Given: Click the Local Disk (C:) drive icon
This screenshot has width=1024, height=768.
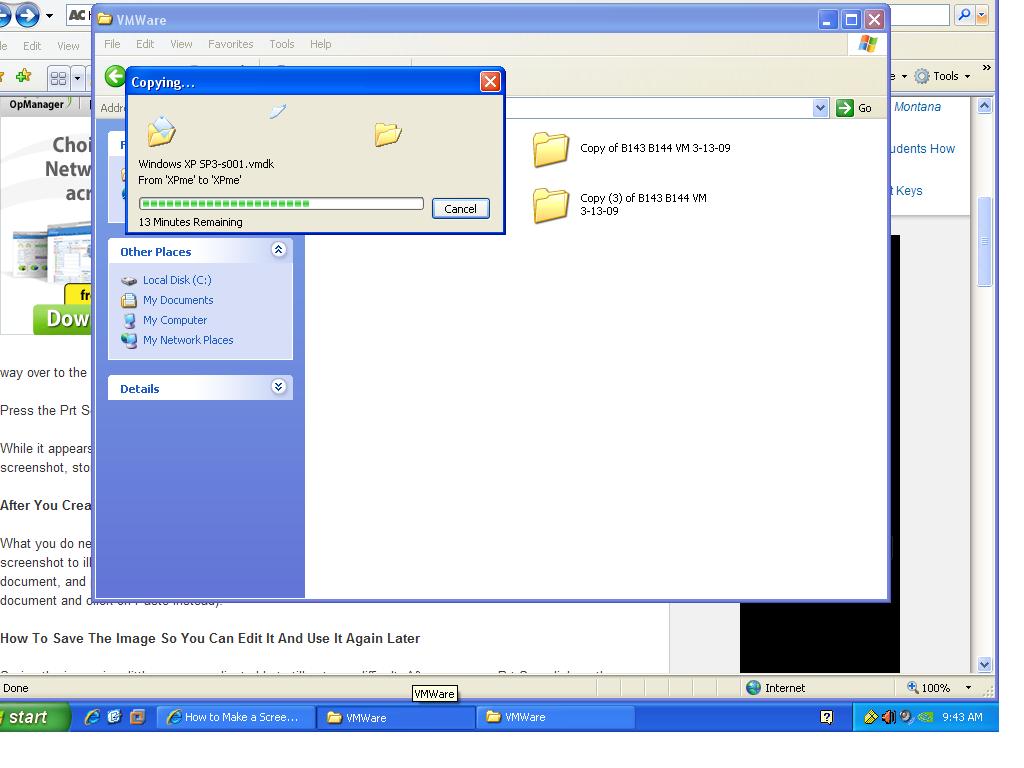Looking at the screenshot, I should (x=129, y=281).
